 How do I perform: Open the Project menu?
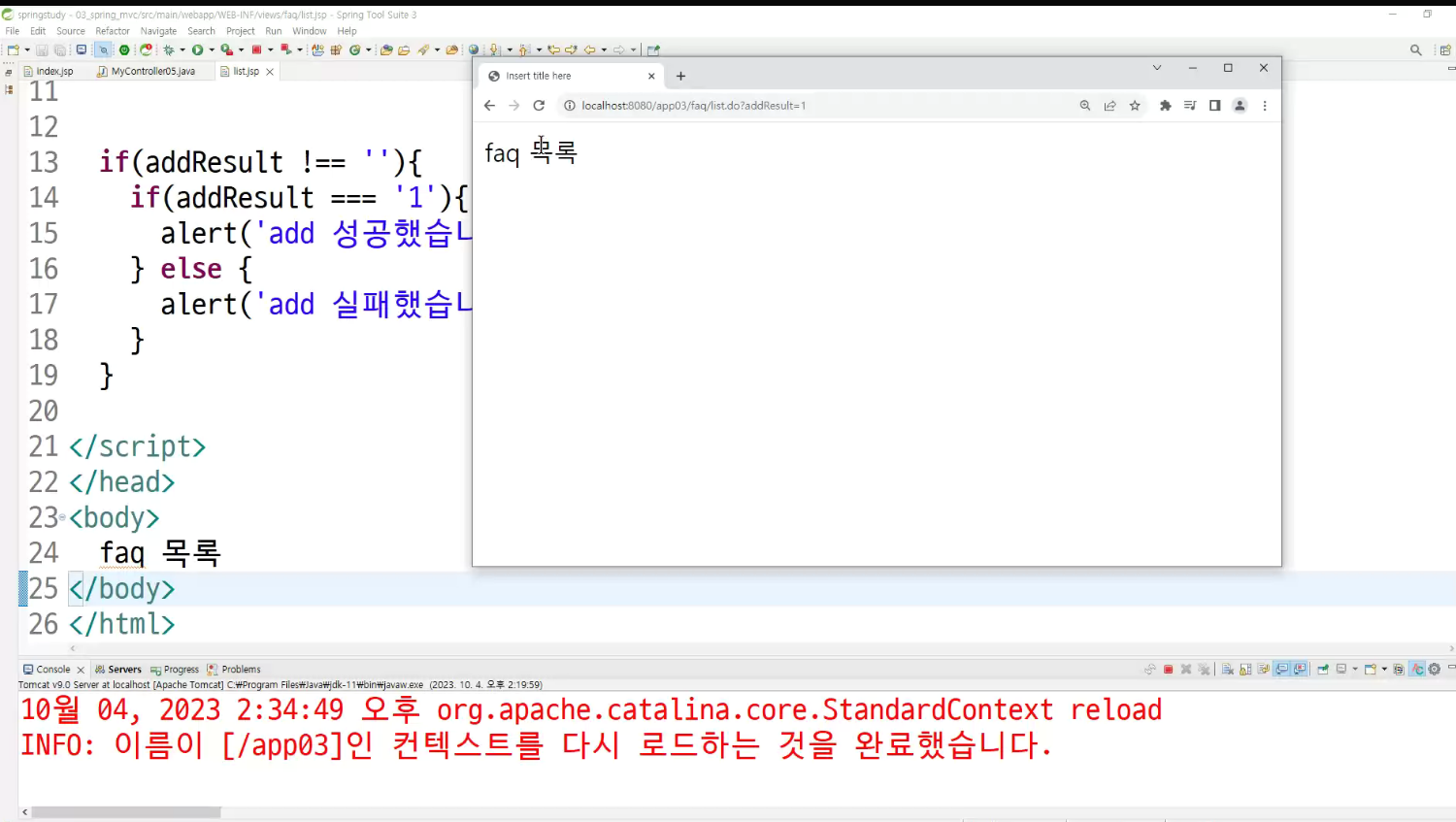tap(241, 31)
